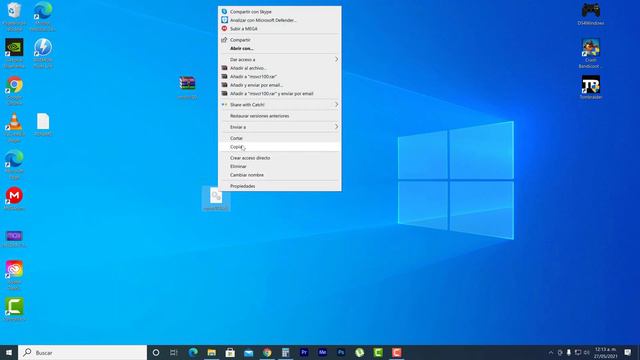Open the volume control in system tray
The width and height of the screenshot is (640, 360).
pyautogui.click(x=587, y=353)
